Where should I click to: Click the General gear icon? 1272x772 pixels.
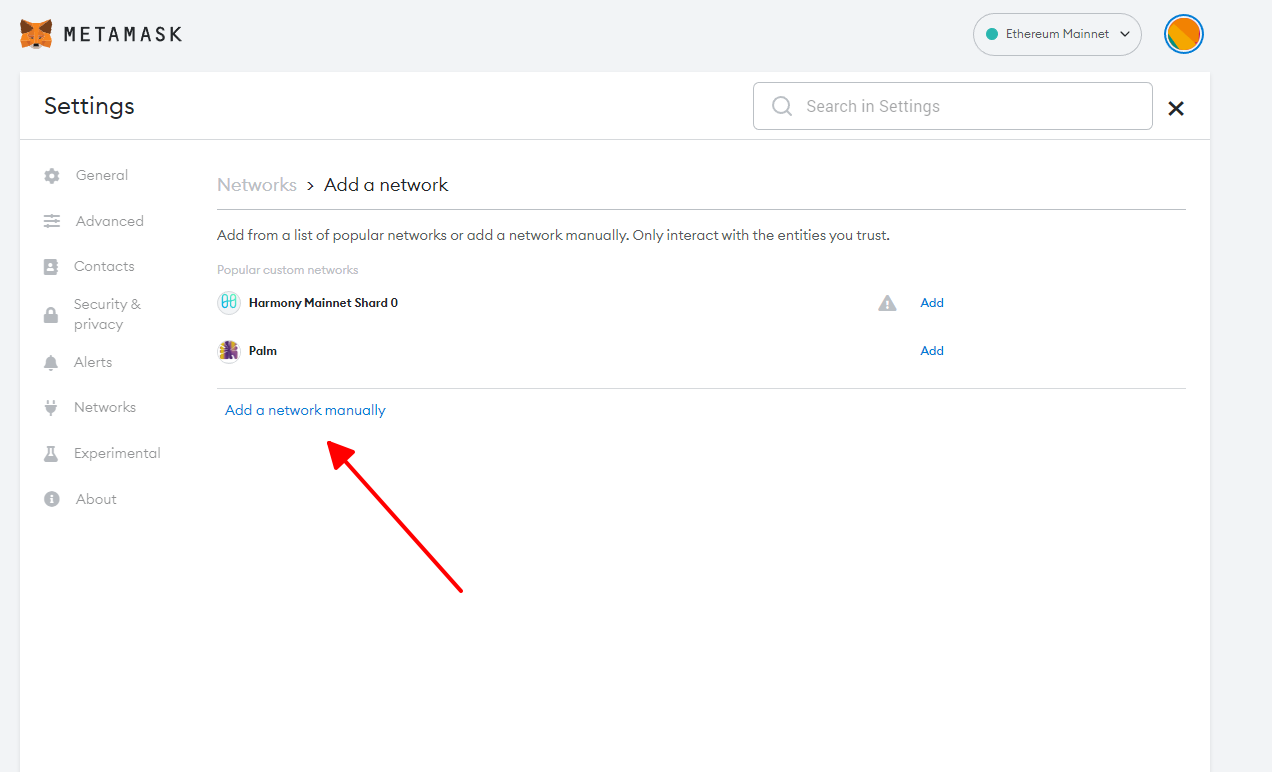(52, 176)
